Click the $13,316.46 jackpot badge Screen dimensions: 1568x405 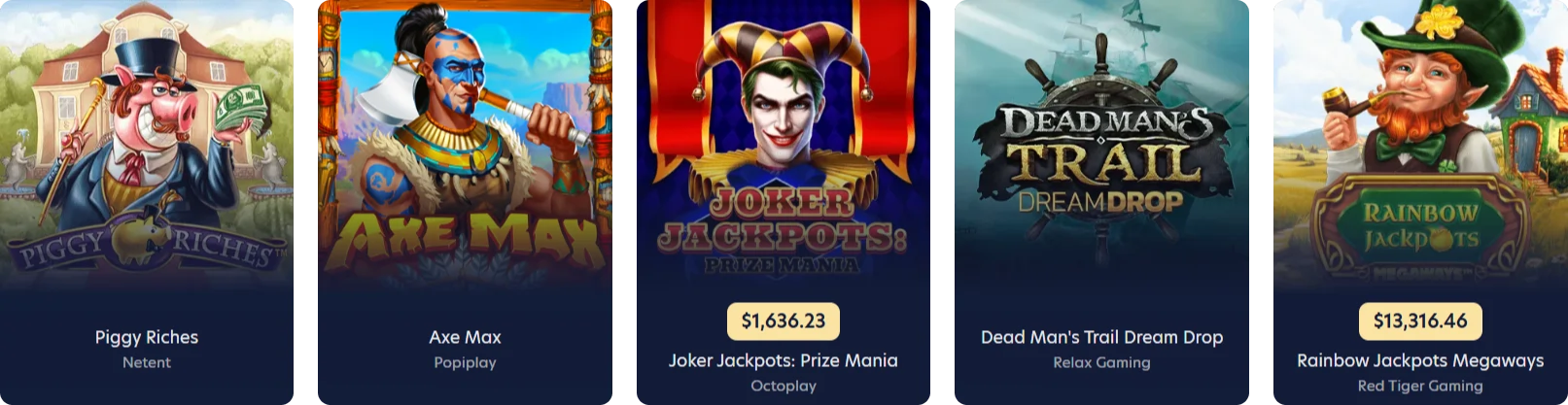[1420, 321]
